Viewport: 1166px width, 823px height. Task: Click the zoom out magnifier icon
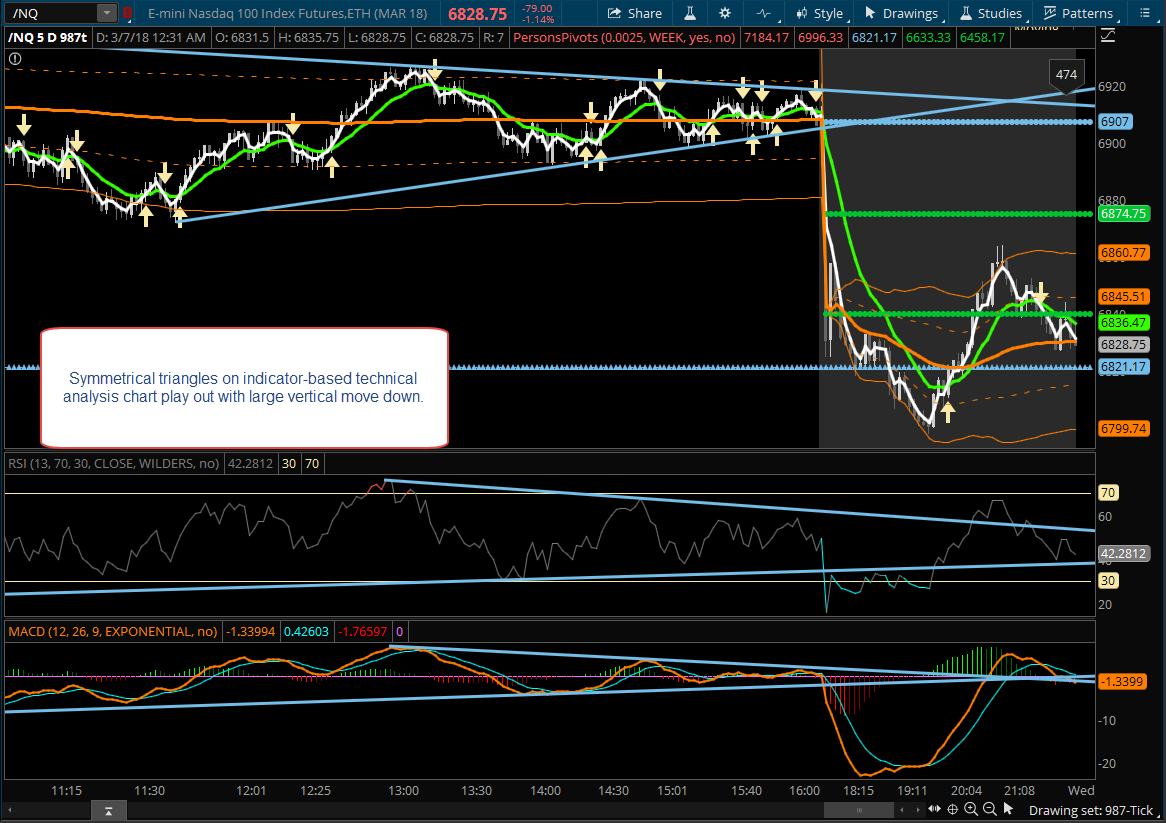(990, 810)
